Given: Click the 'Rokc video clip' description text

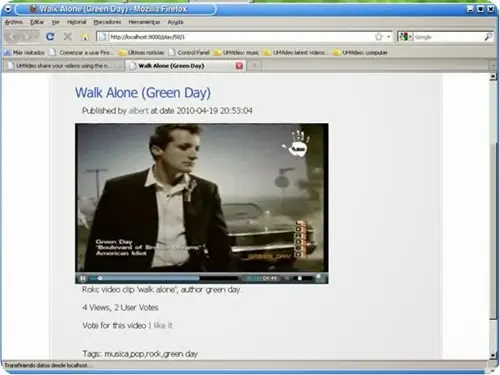Looking at the screenshot, I should pyautogui.click(x=161, y=290).
